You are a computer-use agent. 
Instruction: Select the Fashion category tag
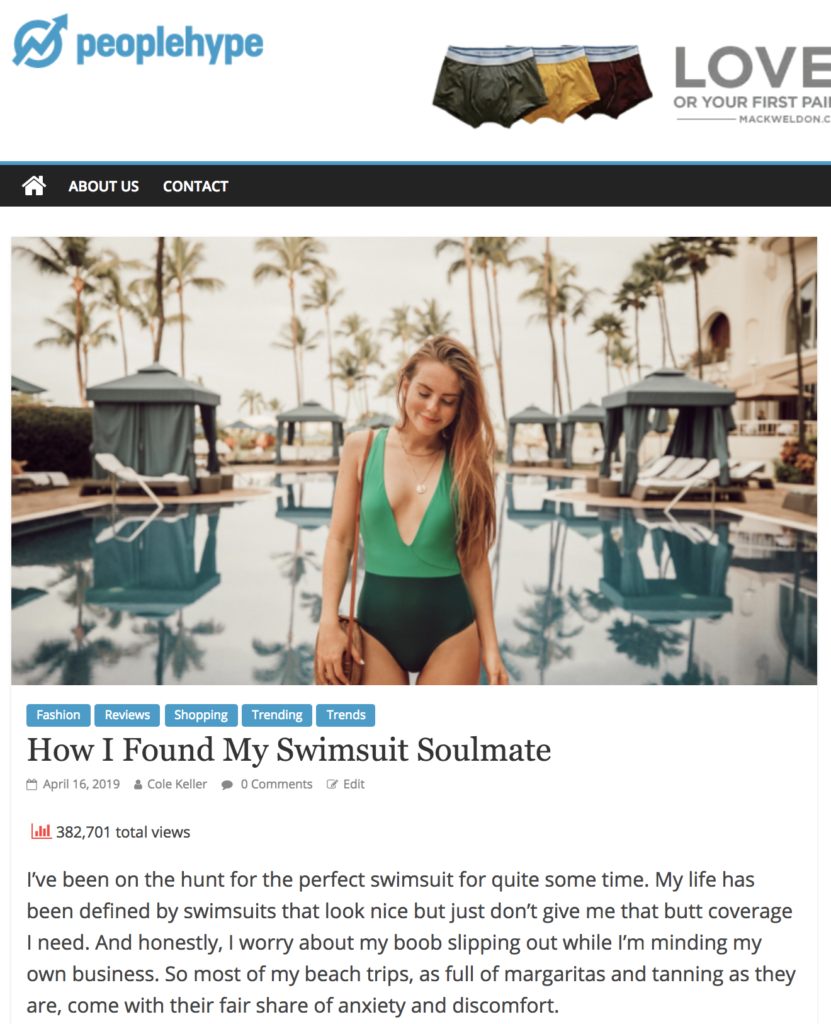(x=58, y=715)
